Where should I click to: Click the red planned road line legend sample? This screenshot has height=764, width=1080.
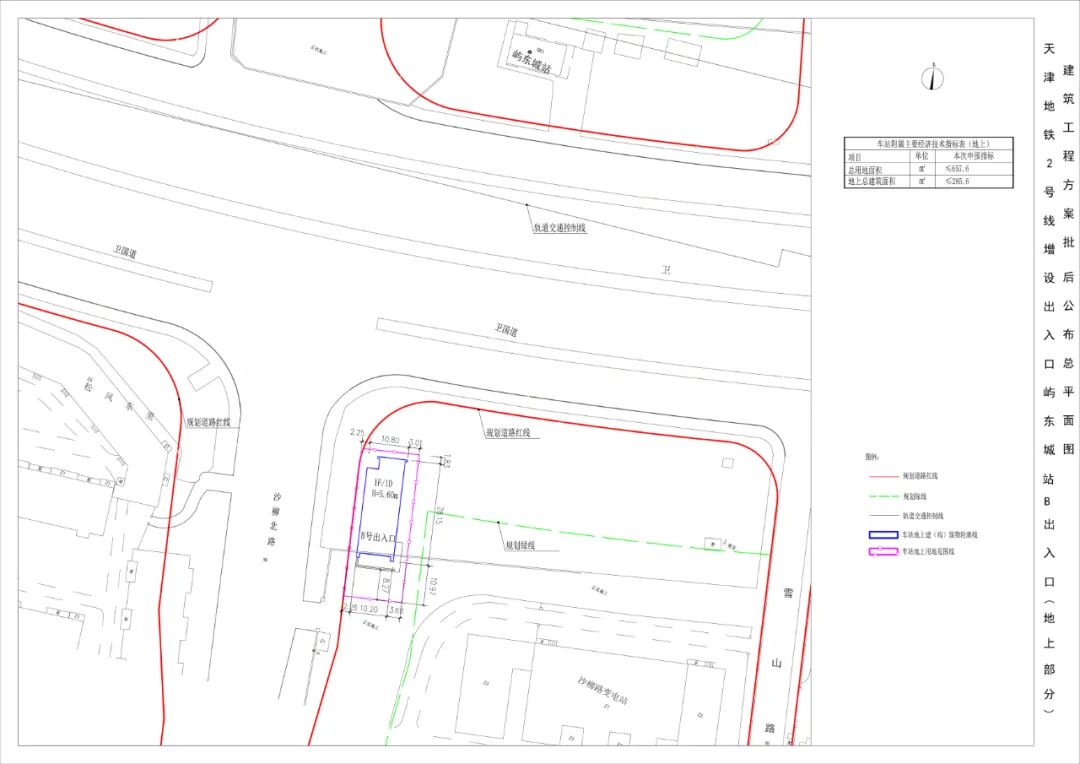pos(882,478)
